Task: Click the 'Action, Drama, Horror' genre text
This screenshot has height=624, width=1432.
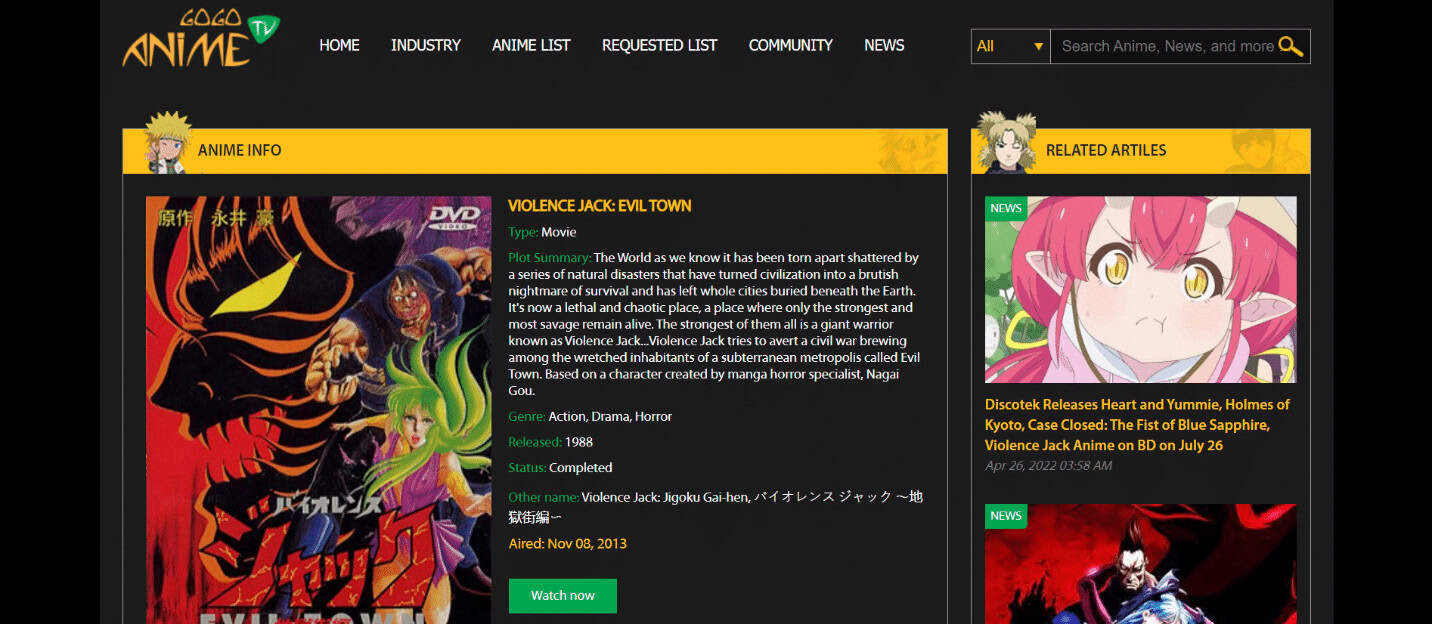Action: point(610,416)
